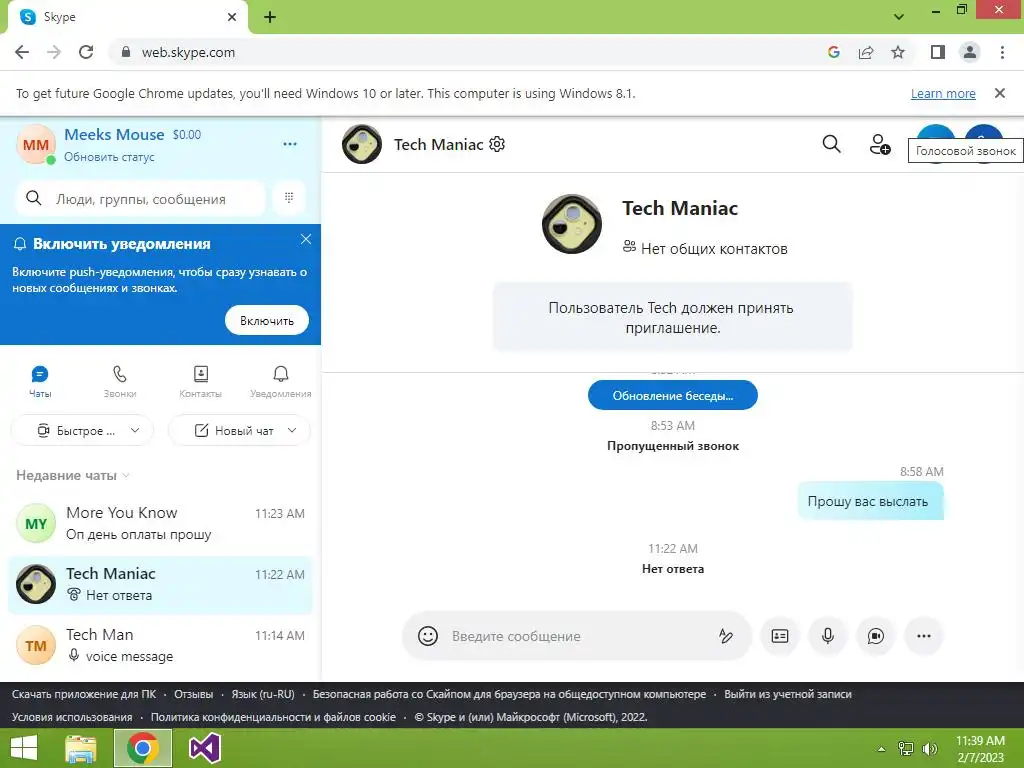Open File Explorer from taskbar
This screenshot has width=1024, height=768.
[81, 748]
